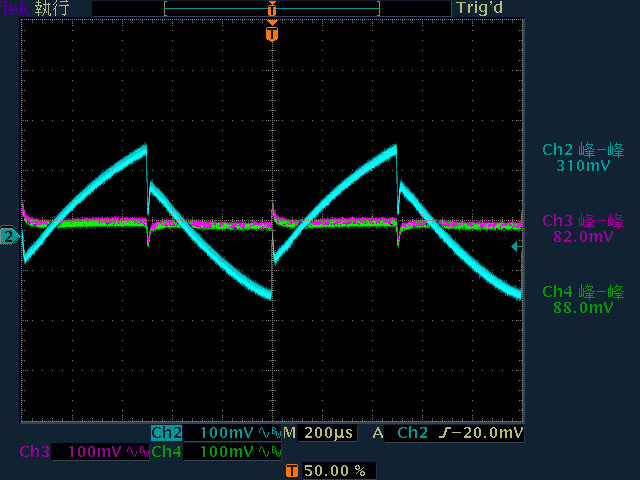Click the Ch3 峰-峰 measurement label
The image size is (640, 480).
click(x=583, y=221)
